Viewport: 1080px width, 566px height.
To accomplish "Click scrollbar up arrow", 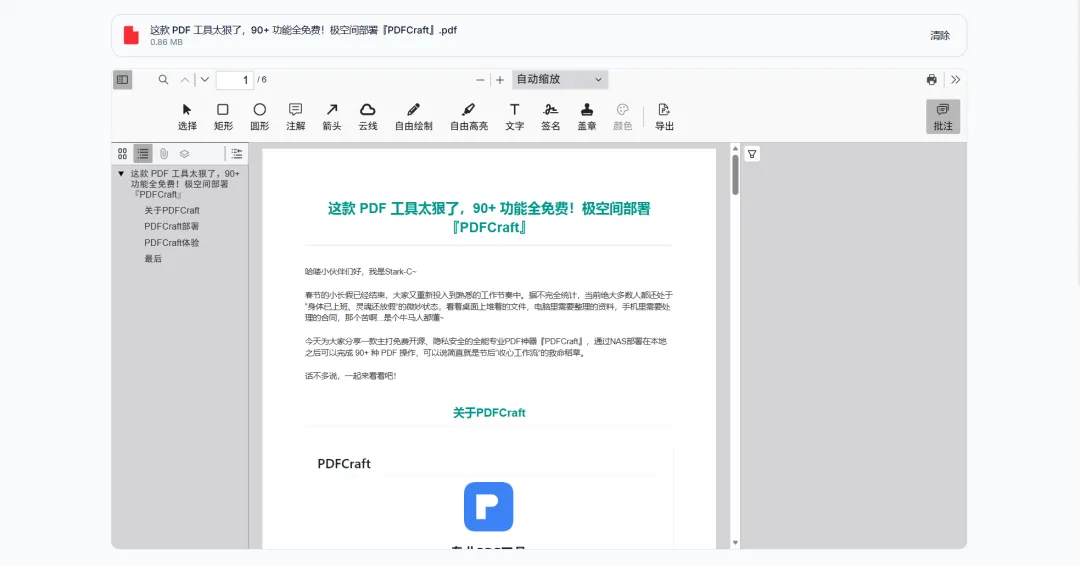I will tap(735, 149).
